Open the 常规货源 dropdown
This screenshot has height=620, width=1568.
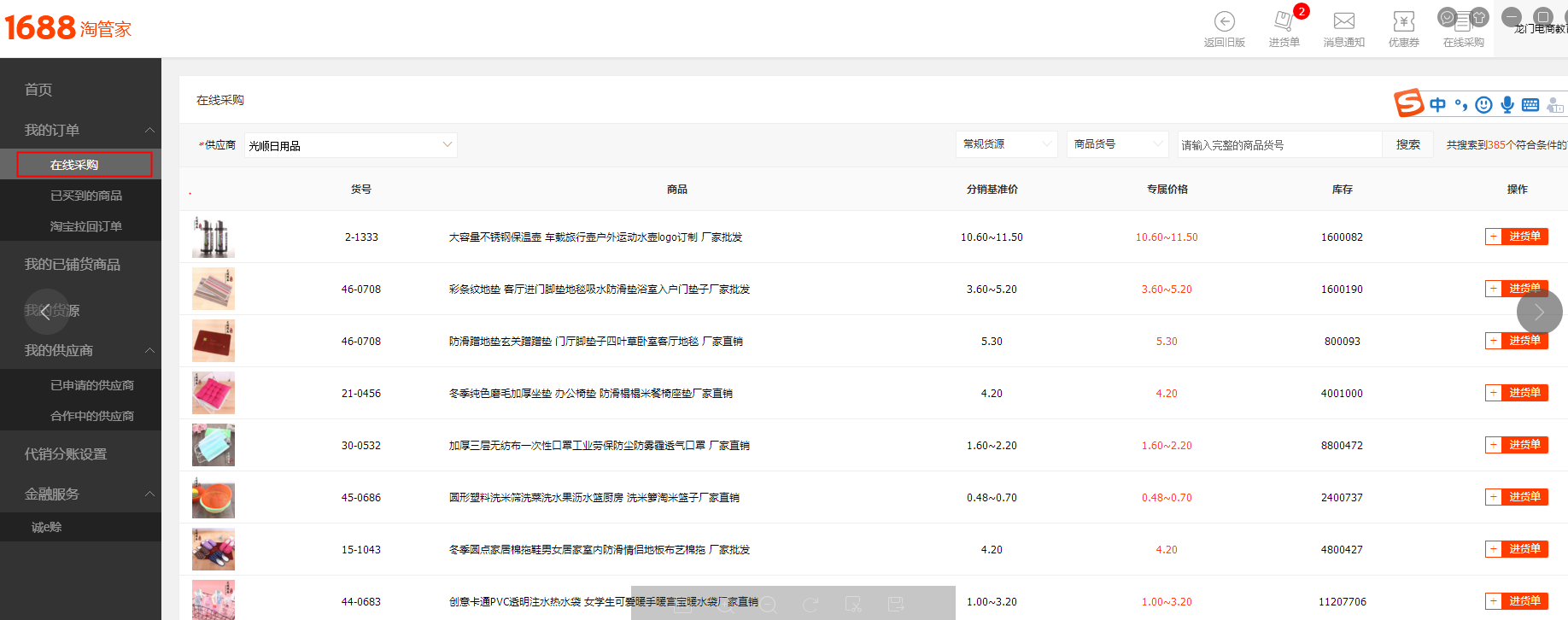(1006, 144)
